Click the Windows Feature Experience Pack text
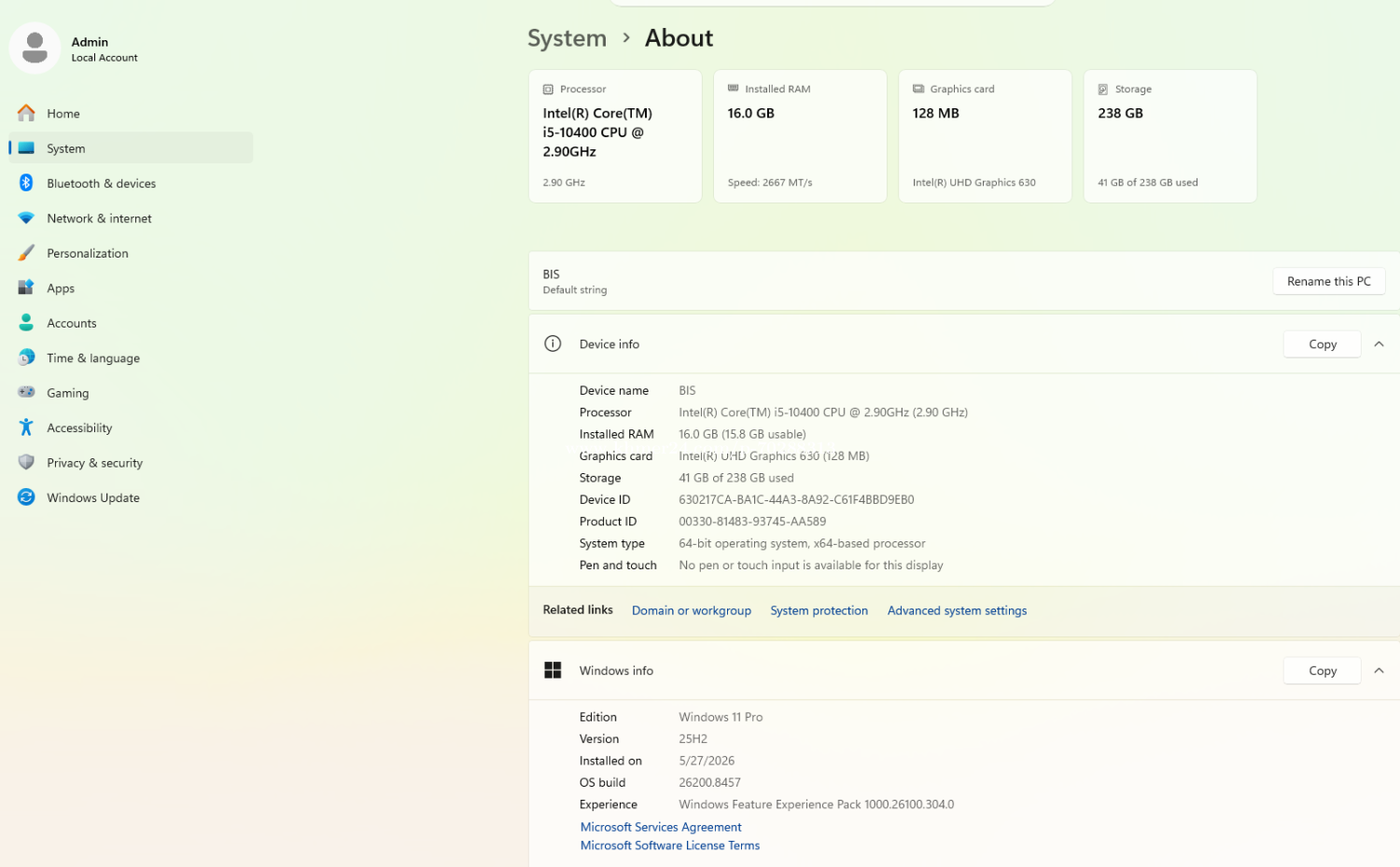 [817, 804]
